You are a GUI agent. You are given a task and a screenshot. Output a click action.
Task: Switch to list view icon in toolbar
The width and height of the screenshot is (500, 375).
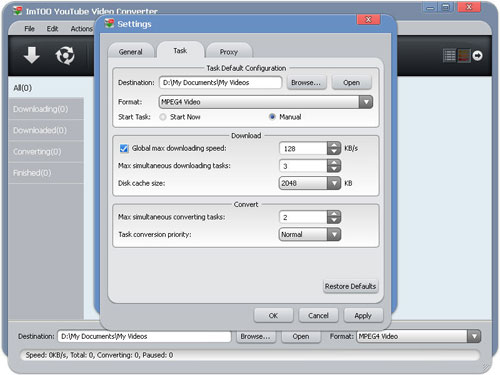click(449, 56)
